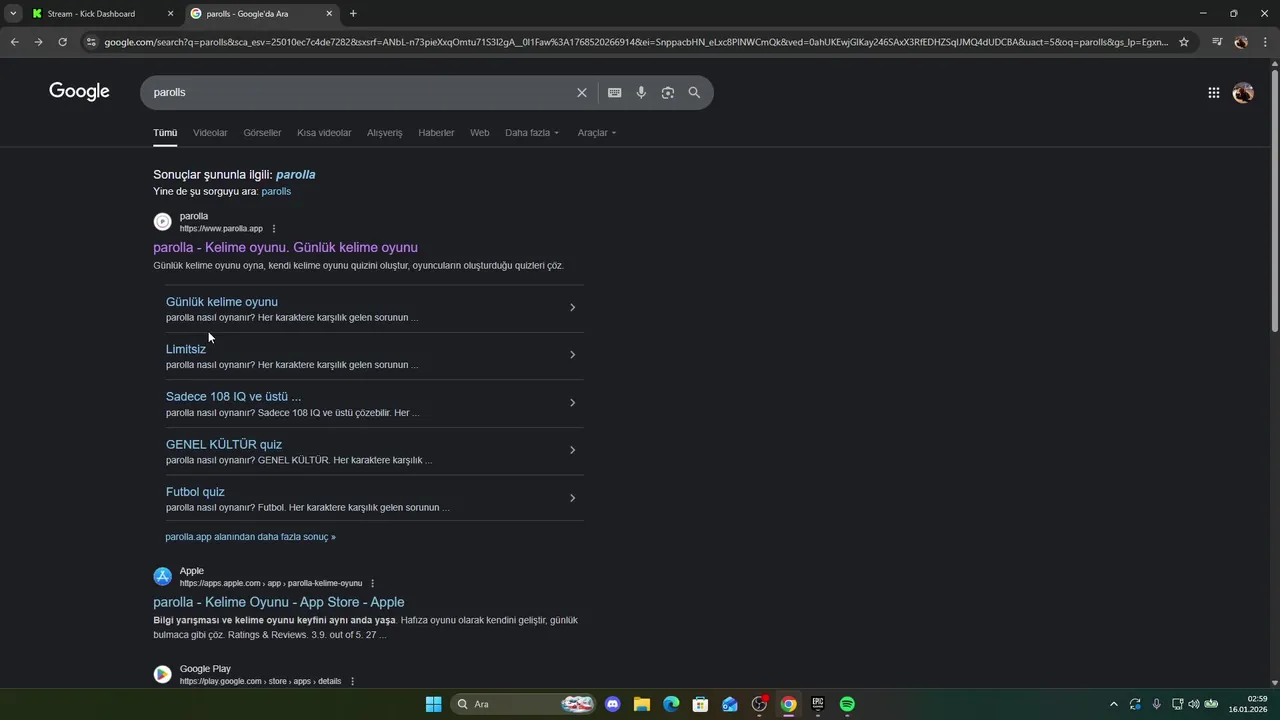Go forward using browser forward arrow

point(38,42)
